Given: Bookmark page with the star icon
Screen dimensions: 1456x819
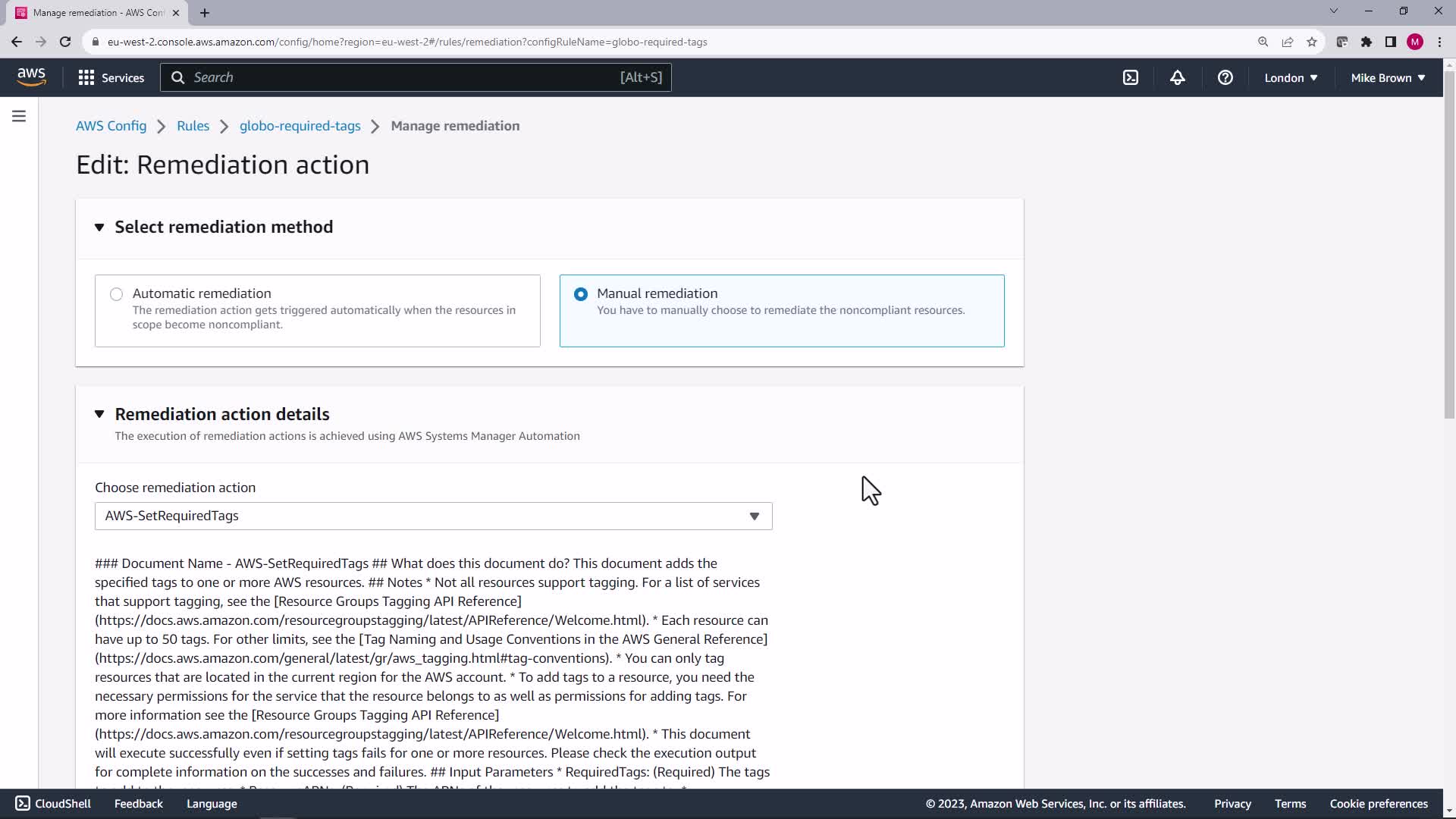Looking at the screenshot, I should [x=1312, y=42].
